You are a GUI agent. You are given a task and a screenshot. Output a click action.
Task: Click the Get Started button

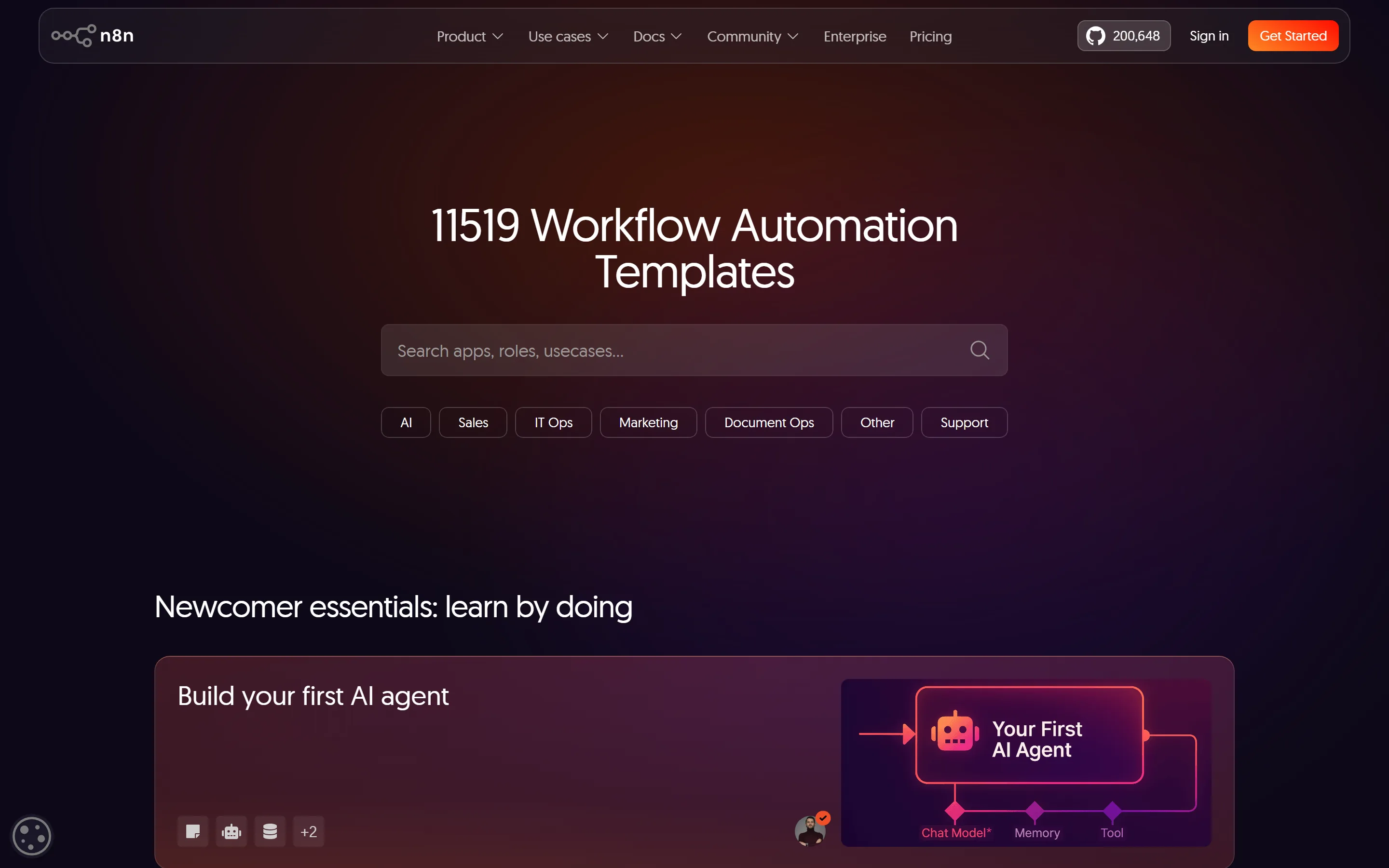pos(1293,36)
